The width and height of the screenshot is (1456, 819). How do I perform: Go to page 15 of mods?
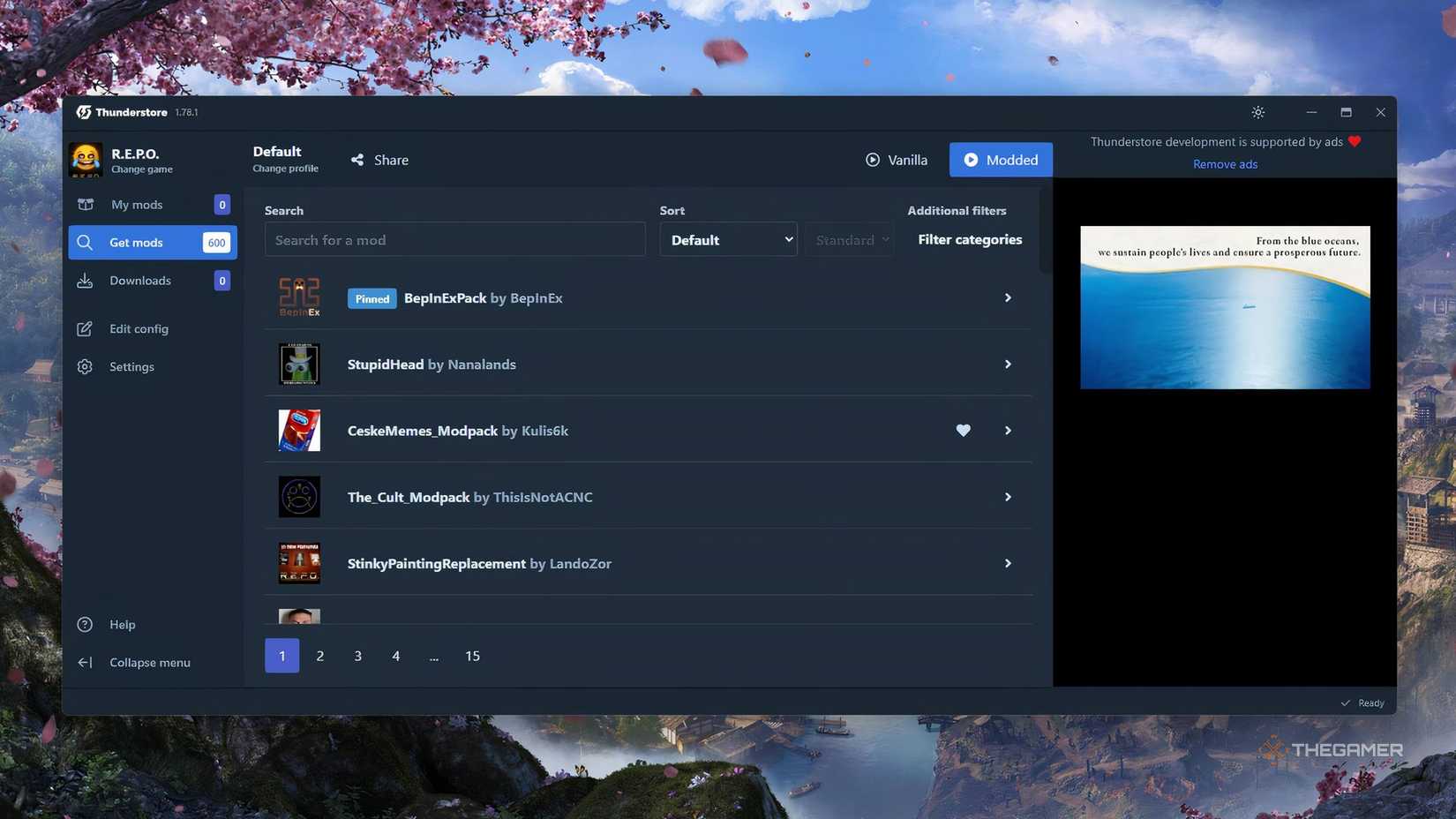coord(472,656)
